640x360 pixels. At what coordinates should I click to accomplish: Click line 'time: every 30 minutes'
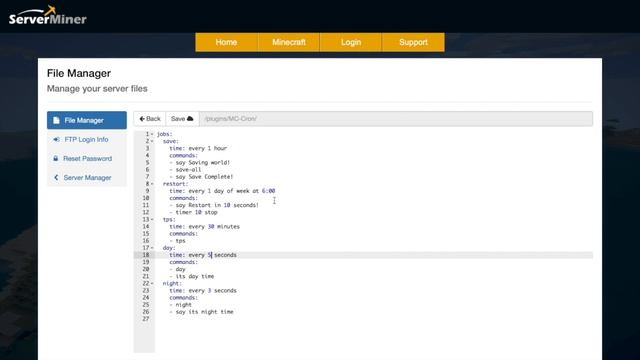coord(204,227)
